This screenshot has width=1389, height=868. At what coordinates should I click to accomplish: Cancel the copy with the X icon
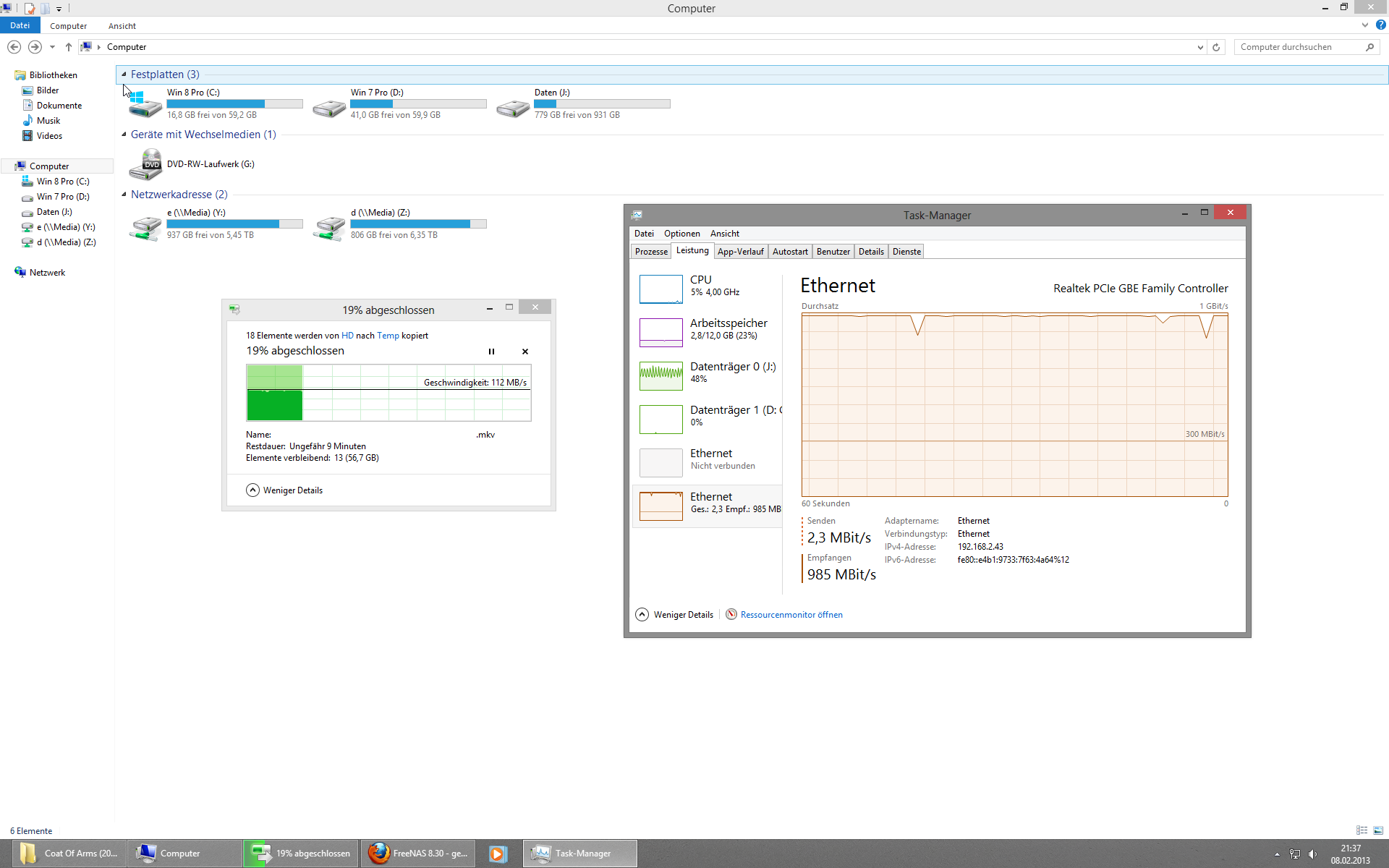pos(525,352)
